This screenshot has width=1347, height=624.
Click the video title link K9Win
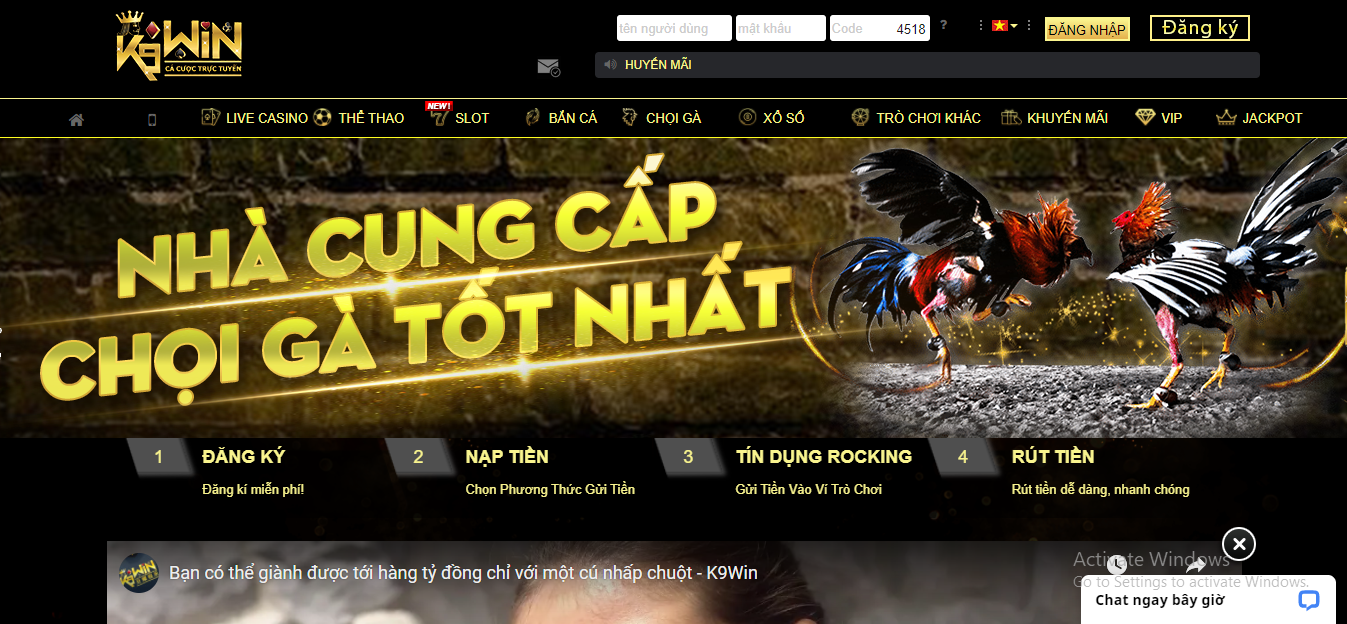pyautogui.click(x=464, y=573)
